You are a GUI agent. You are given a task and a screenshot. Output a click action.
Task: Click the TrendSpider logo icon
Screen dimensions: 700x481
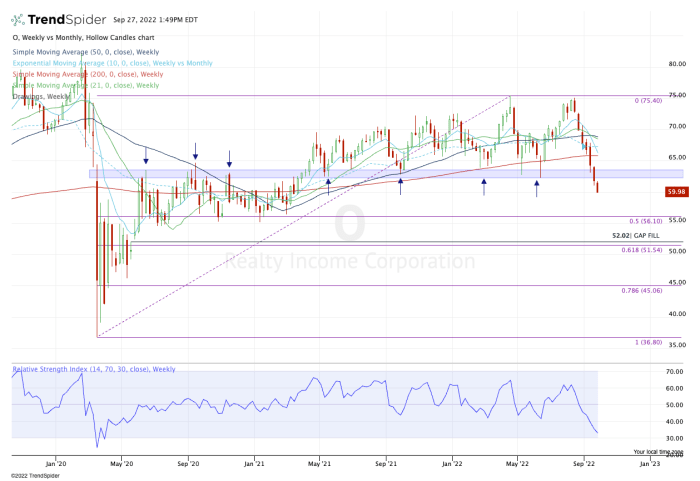pos(19,19)
